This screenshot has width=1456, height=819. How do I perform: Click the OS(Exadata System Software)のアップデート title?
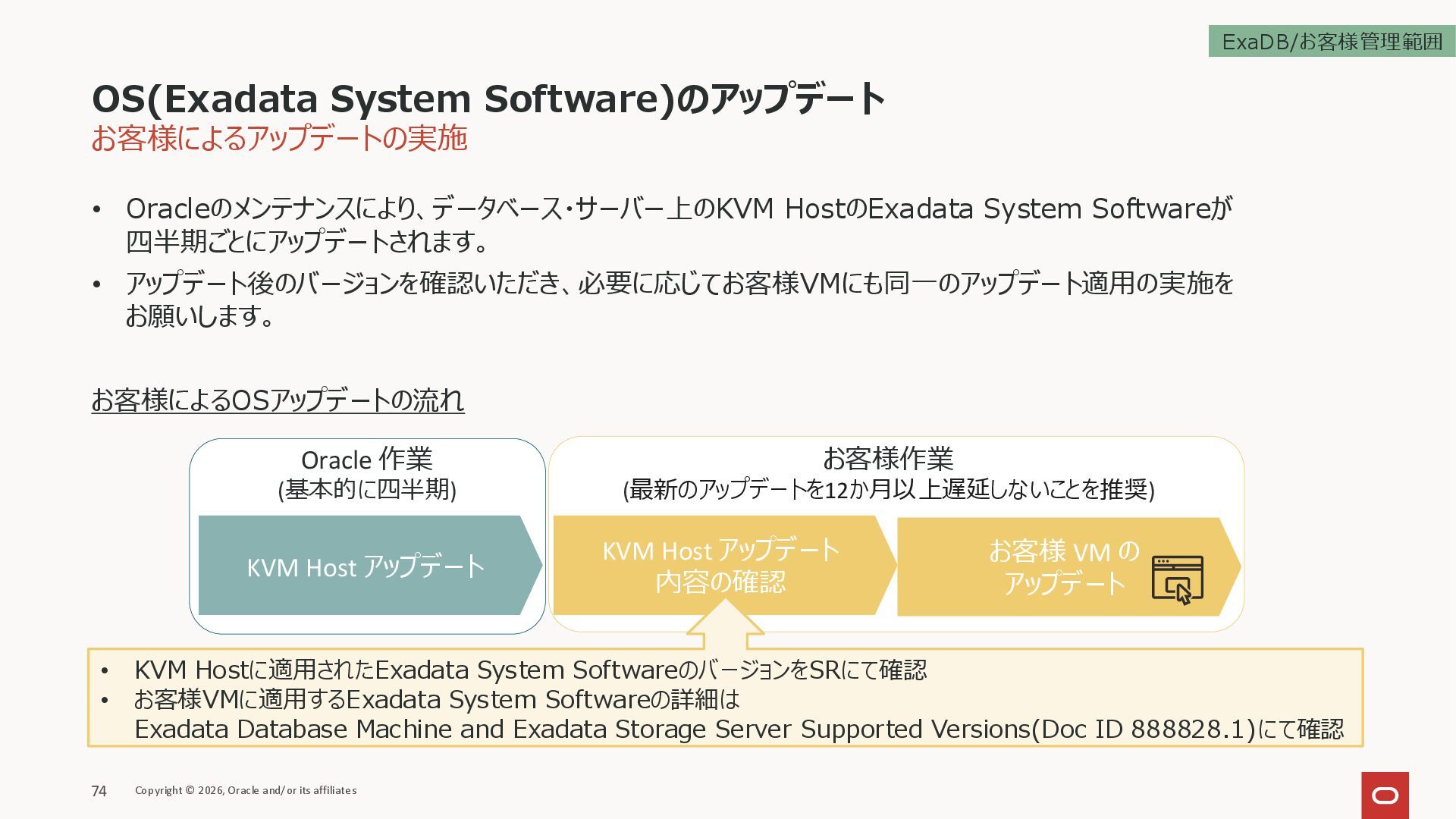click(488, 99)
